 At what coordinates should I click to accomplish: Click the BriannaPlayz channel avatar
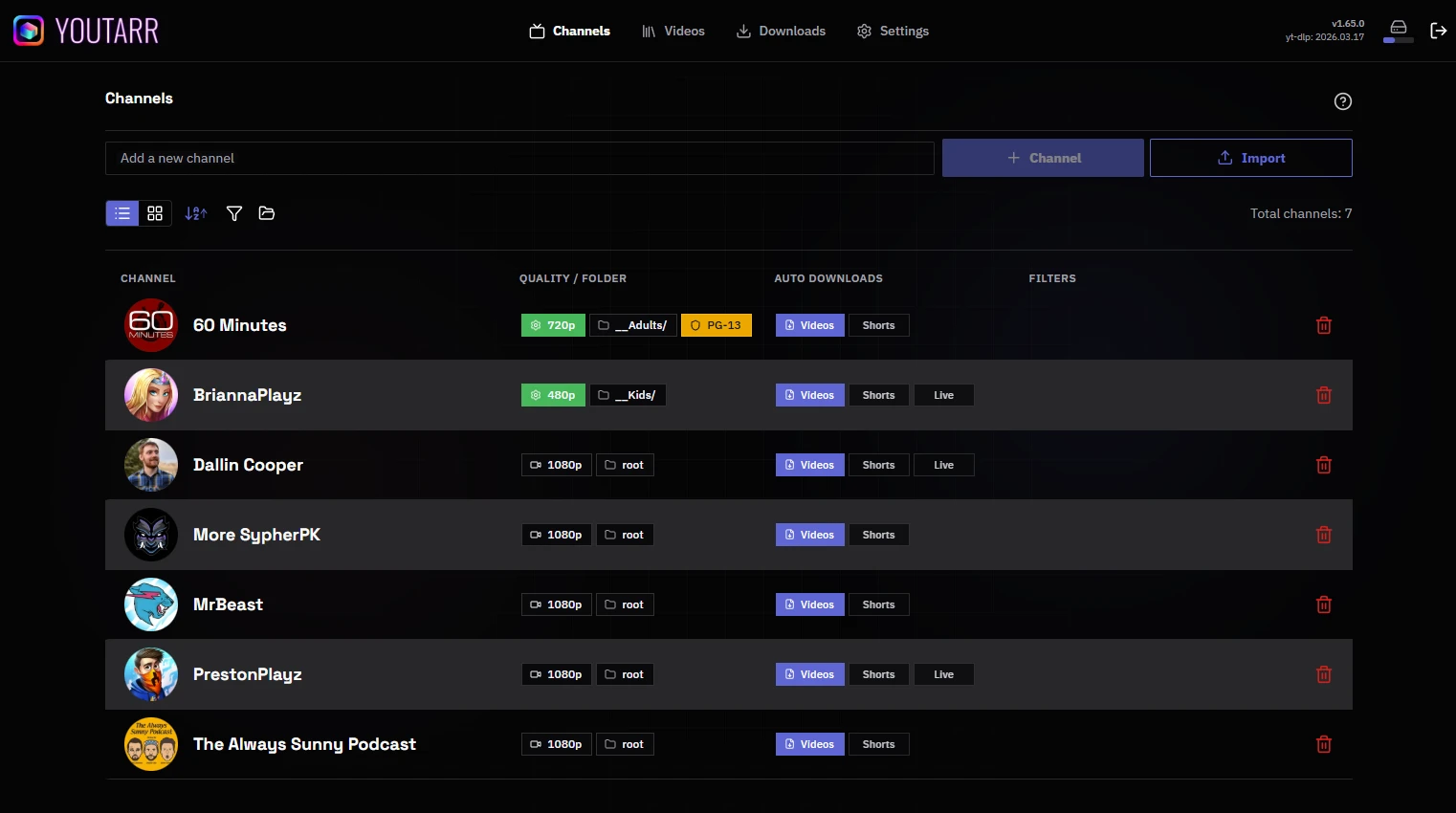151,395
